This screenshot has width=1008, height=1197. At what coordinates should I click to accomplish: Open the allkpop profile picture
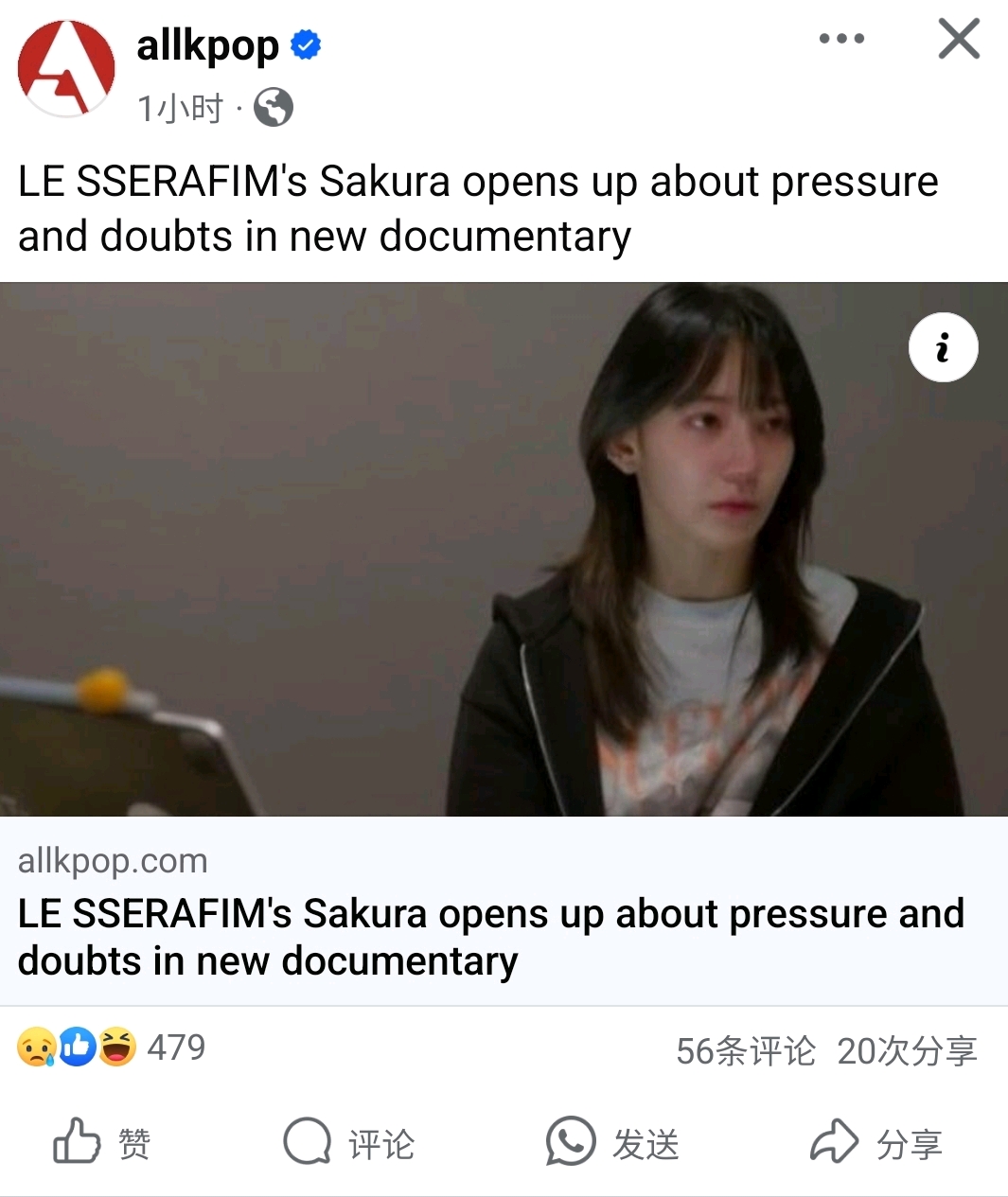click(x=66, y=68)
